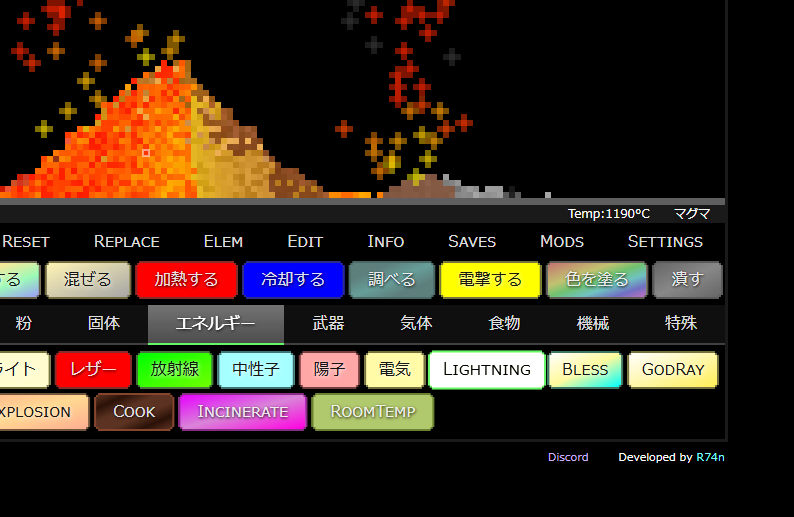
Task: Switch to the 武器 weapons category tab
Action: (328, 323)
